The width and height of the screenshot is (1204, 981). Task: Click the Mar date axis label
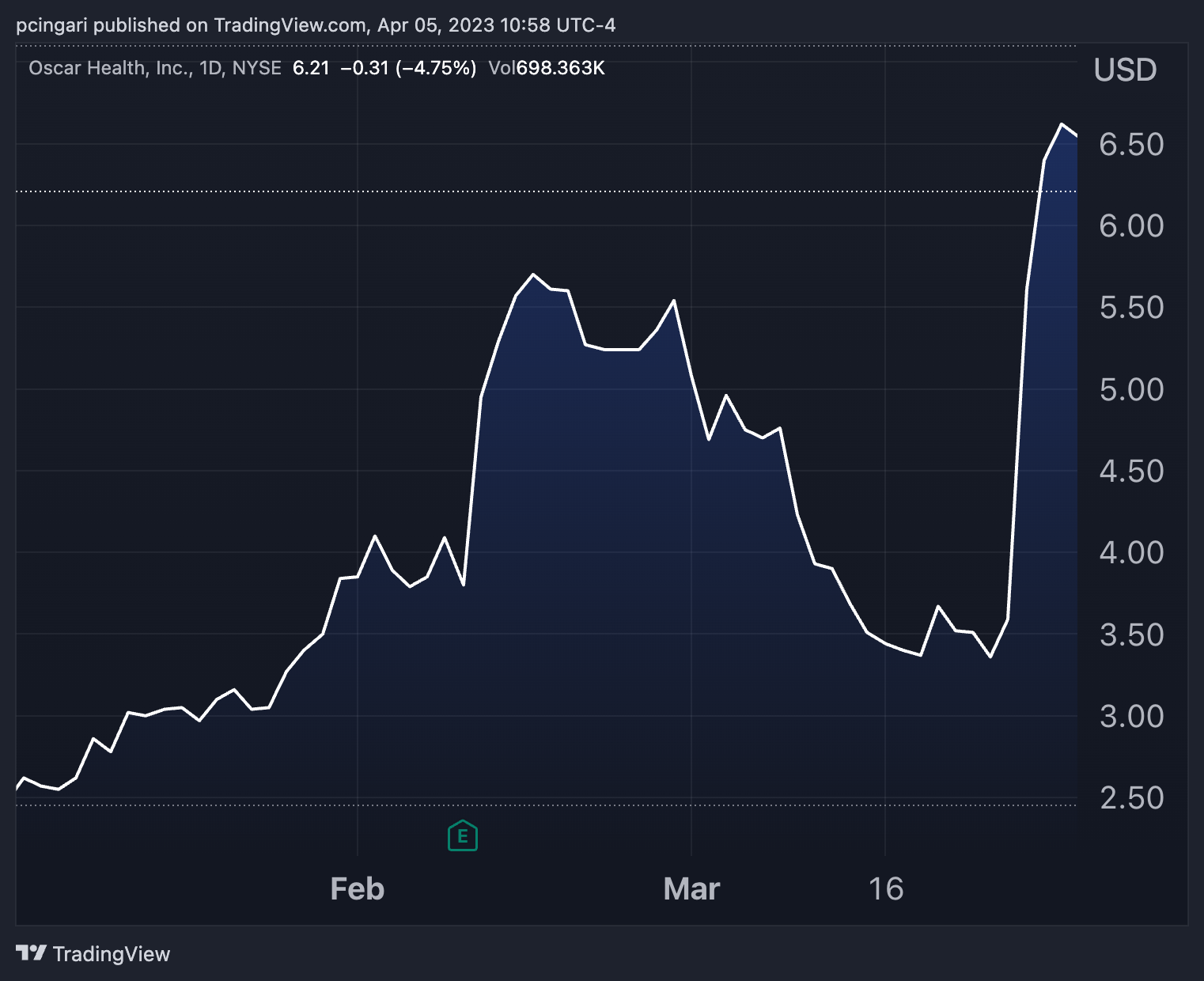691,889
